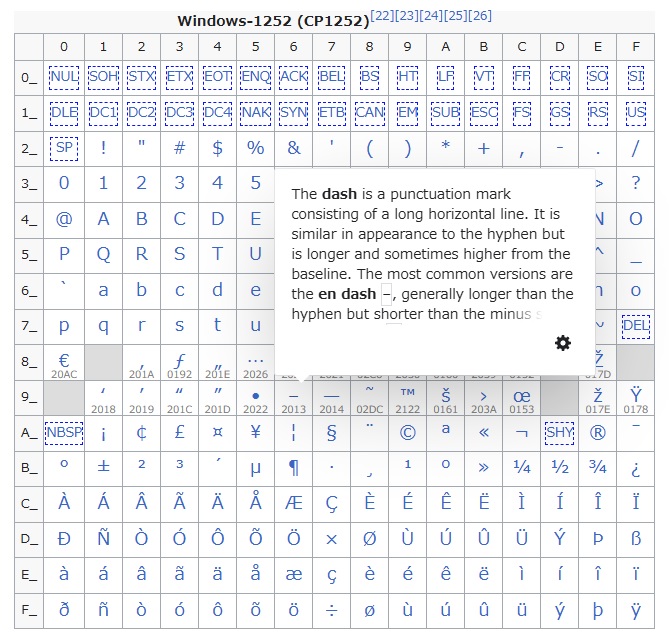
Task: Open the trademark 2122 cell
Action: (x=407, y=398)
